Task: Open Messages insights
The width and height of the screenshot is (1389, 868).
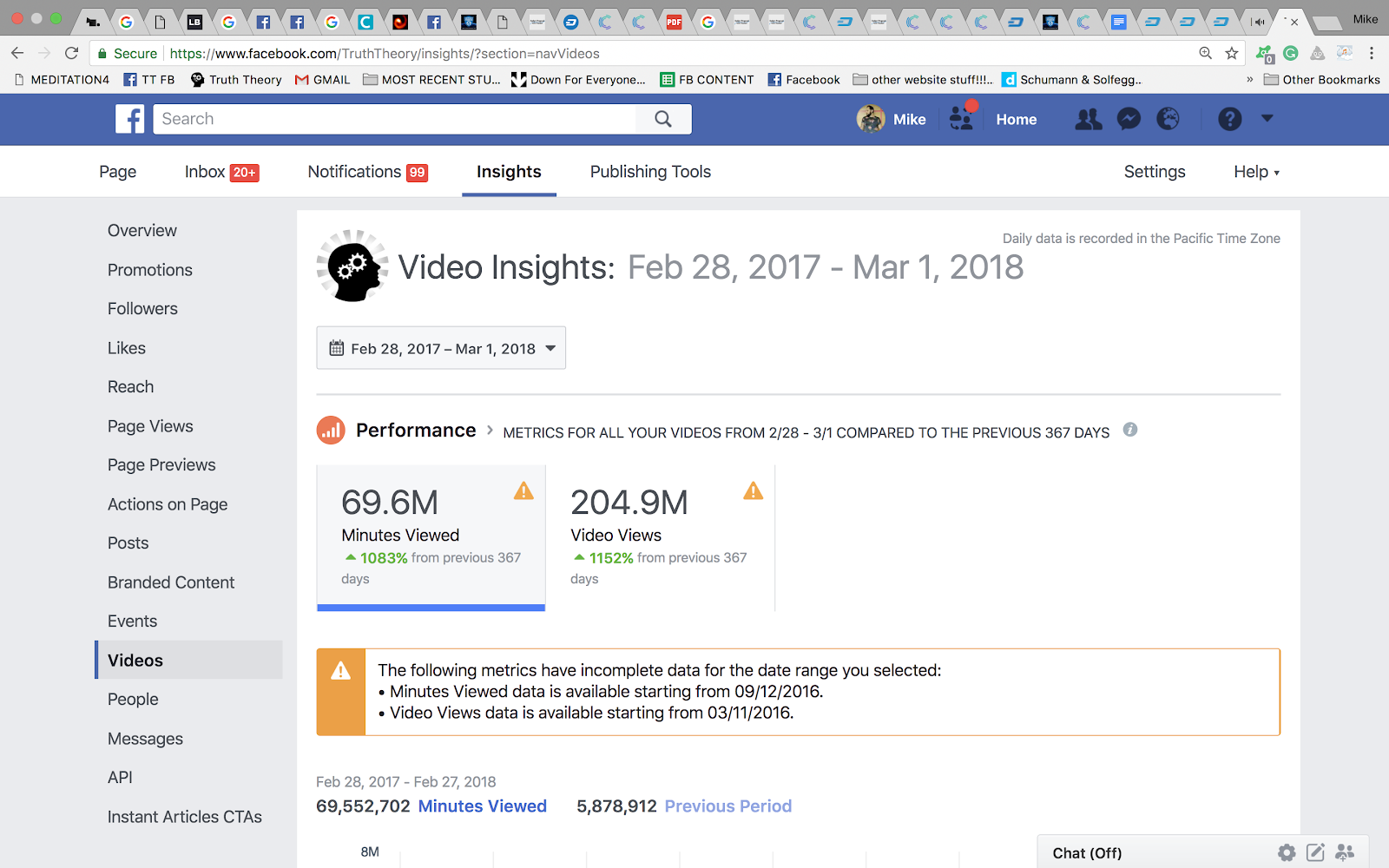Action: [145, 739]
